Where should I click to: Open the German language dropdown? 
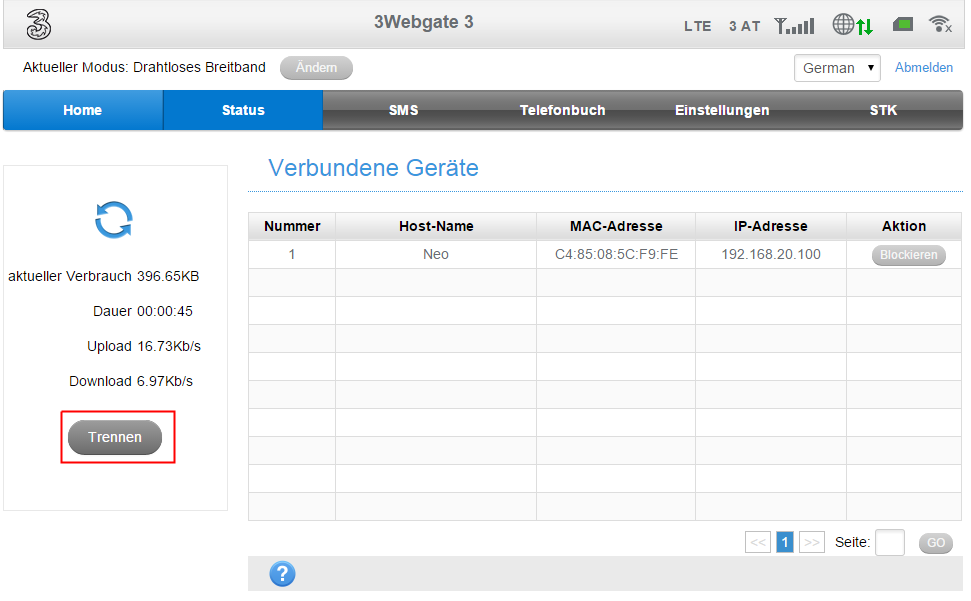click(837, 68)
